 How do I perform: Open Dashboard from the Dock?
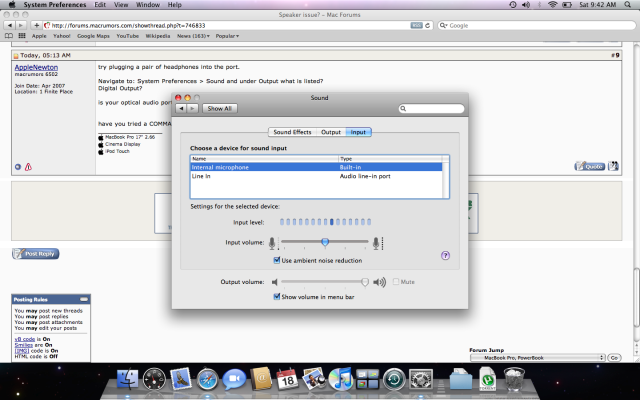[154, 379]
